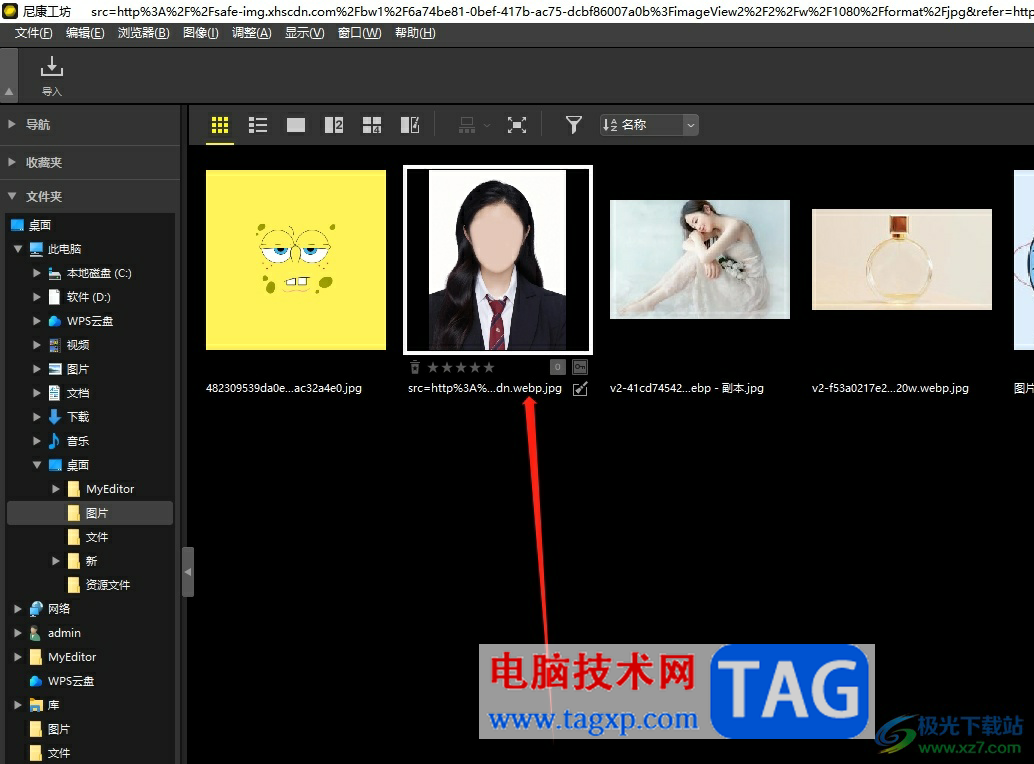Switch to thumbnail grid view

pyautogui.click(x=220, y=125)
